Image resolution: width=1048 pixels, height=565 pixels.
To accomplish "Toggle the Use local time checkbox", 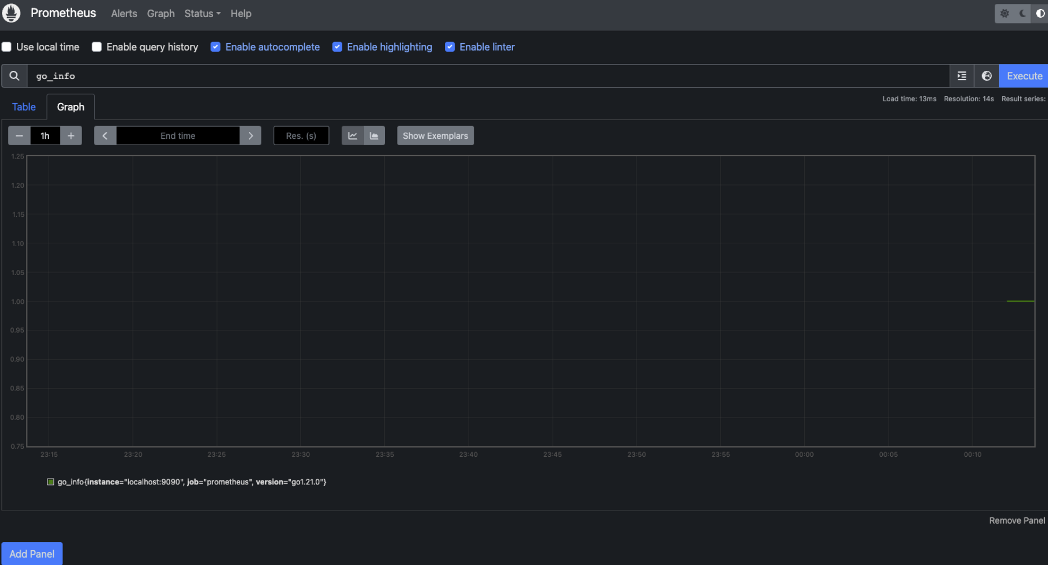I will click(7, 47).
